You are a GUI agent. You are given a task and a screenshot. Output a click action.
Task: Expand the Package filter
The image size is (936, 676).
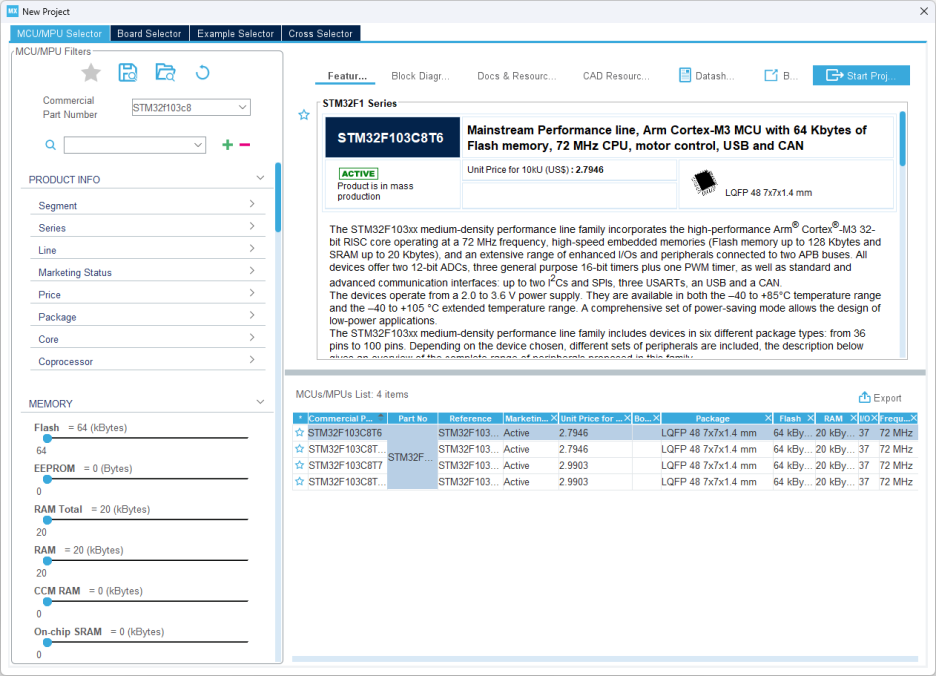[x=252, y=315]
